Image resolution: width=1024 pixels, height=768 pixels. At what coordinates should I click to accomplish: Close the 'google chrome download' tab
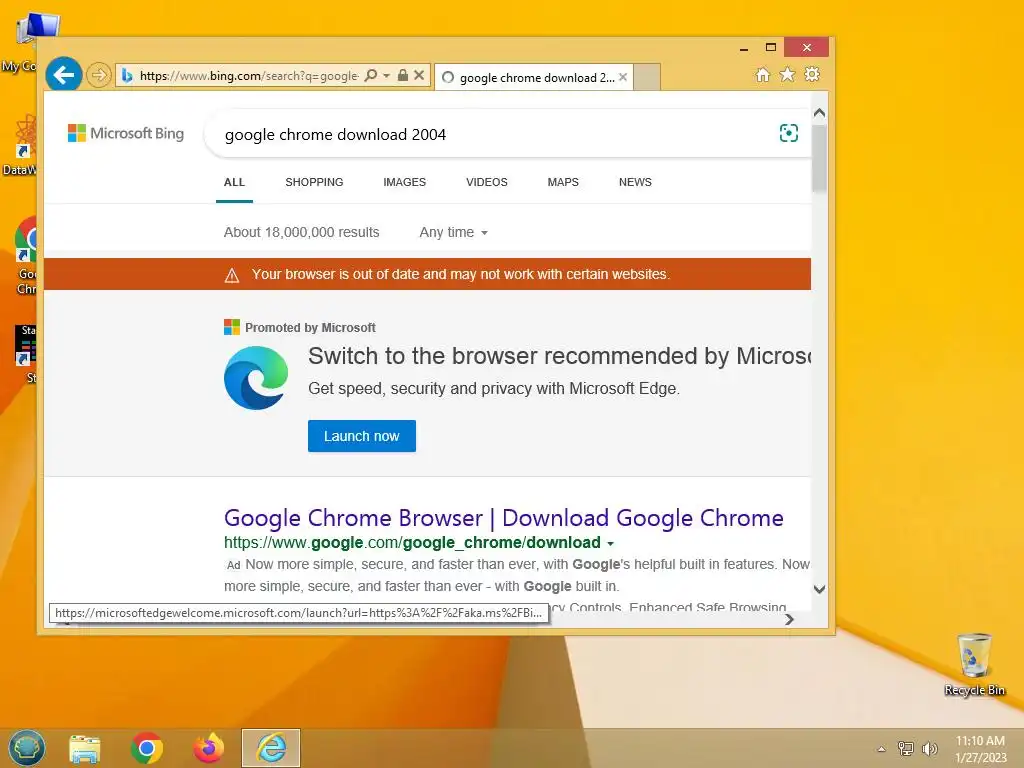click(x=623, y=77)
